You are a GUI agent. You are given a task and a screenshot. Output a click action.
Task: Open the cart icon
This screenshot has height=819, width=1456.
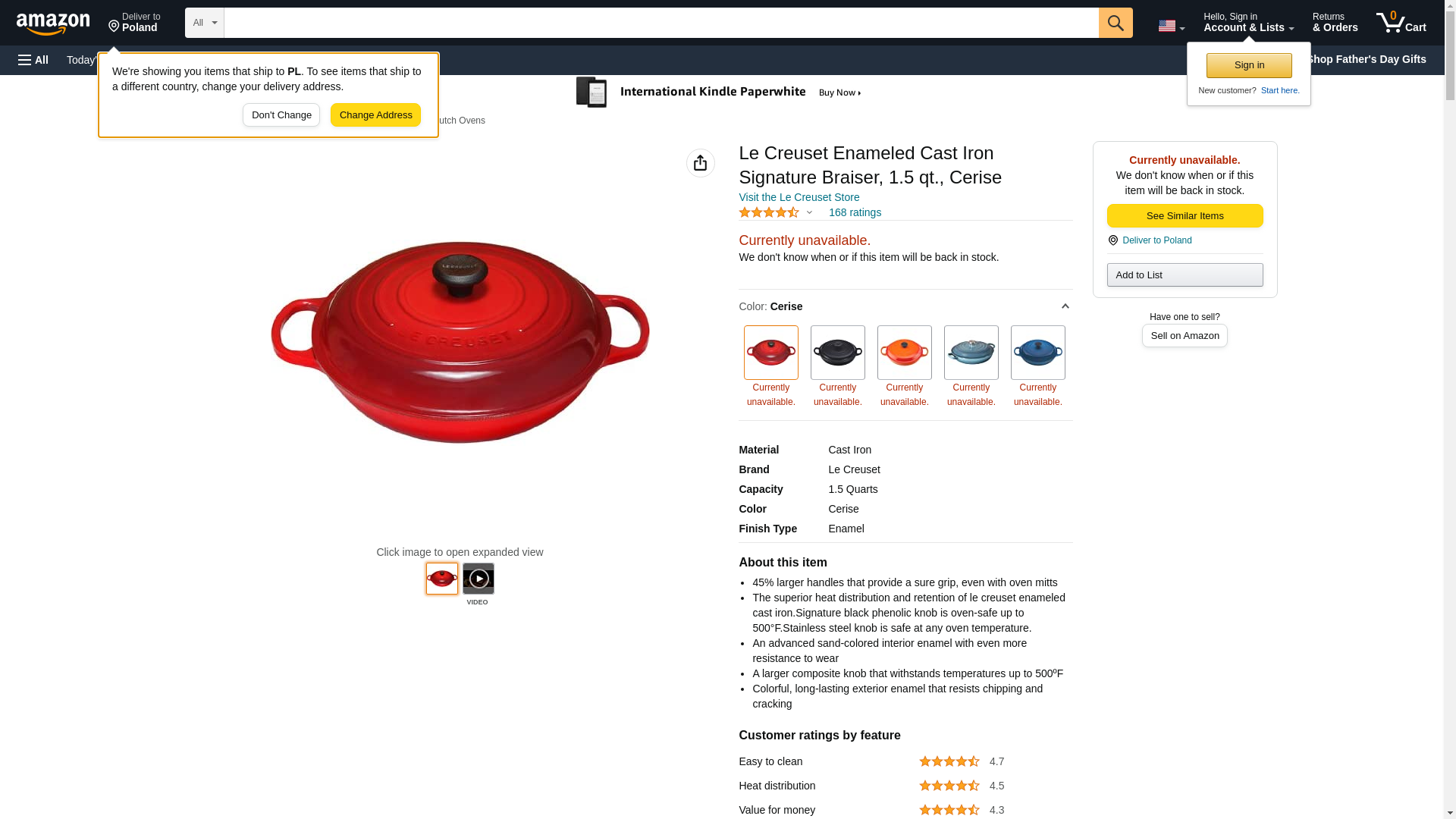1401,23
